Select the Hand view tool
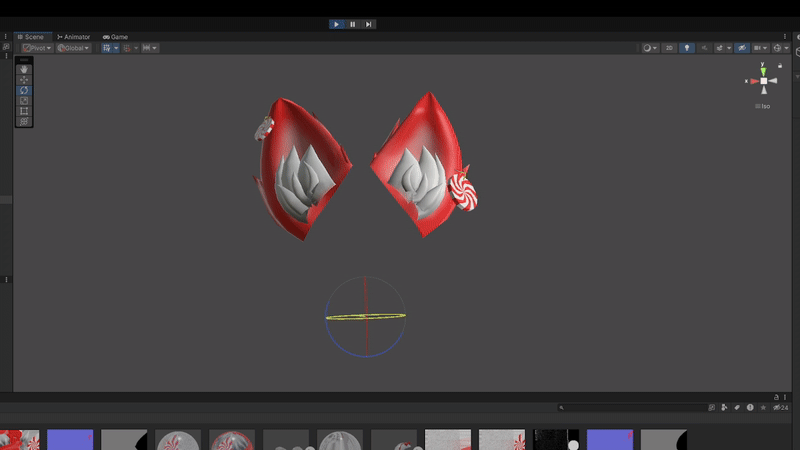The height and width of the screenshot is (450, 800). coord(25,69)
